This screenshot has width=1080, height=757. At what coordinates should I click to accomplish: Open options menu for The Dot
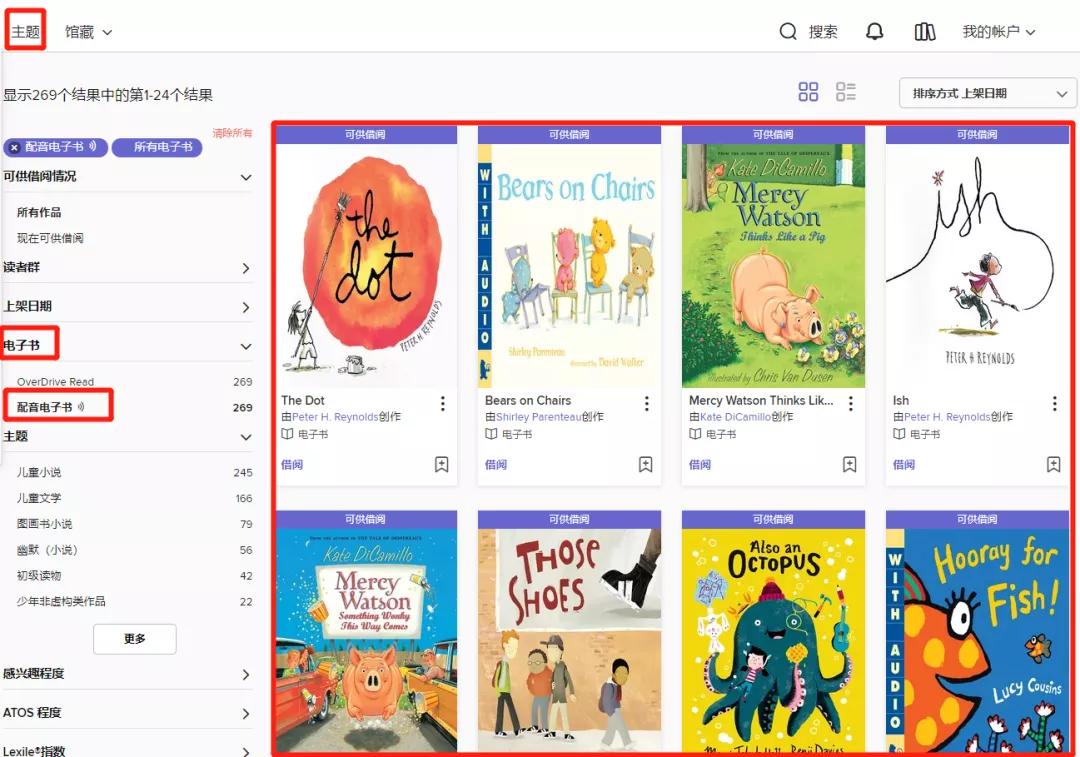443,404
